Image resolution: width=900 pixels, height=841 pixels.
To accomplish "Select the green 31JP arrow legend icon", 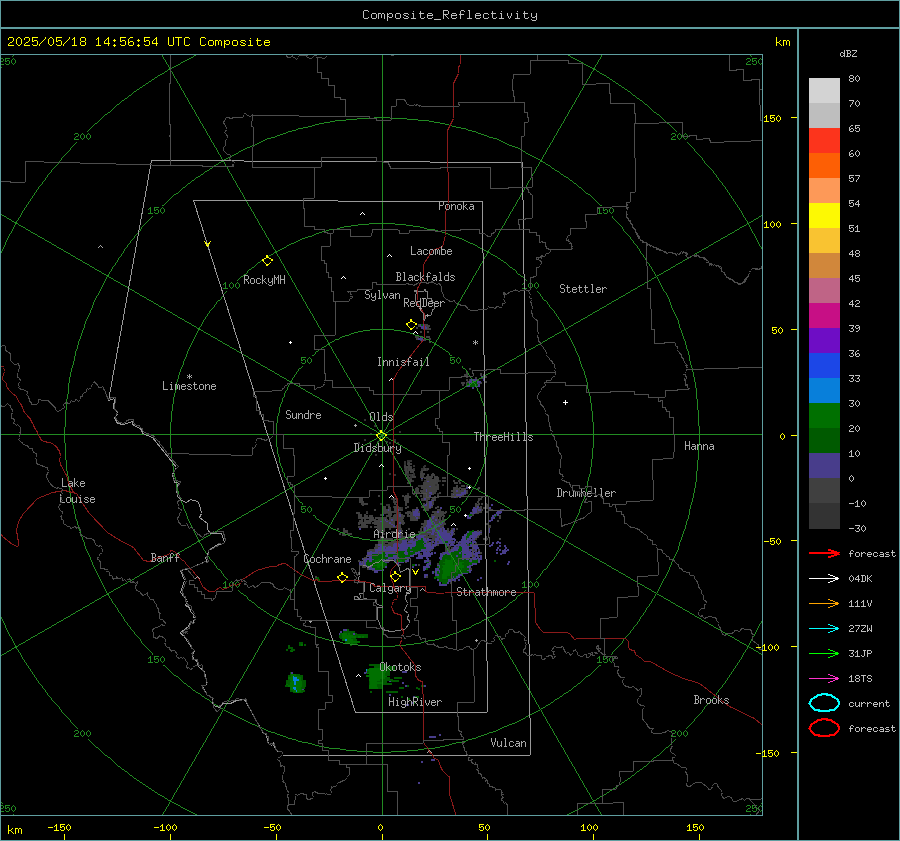I will click(x=824, y=653).
